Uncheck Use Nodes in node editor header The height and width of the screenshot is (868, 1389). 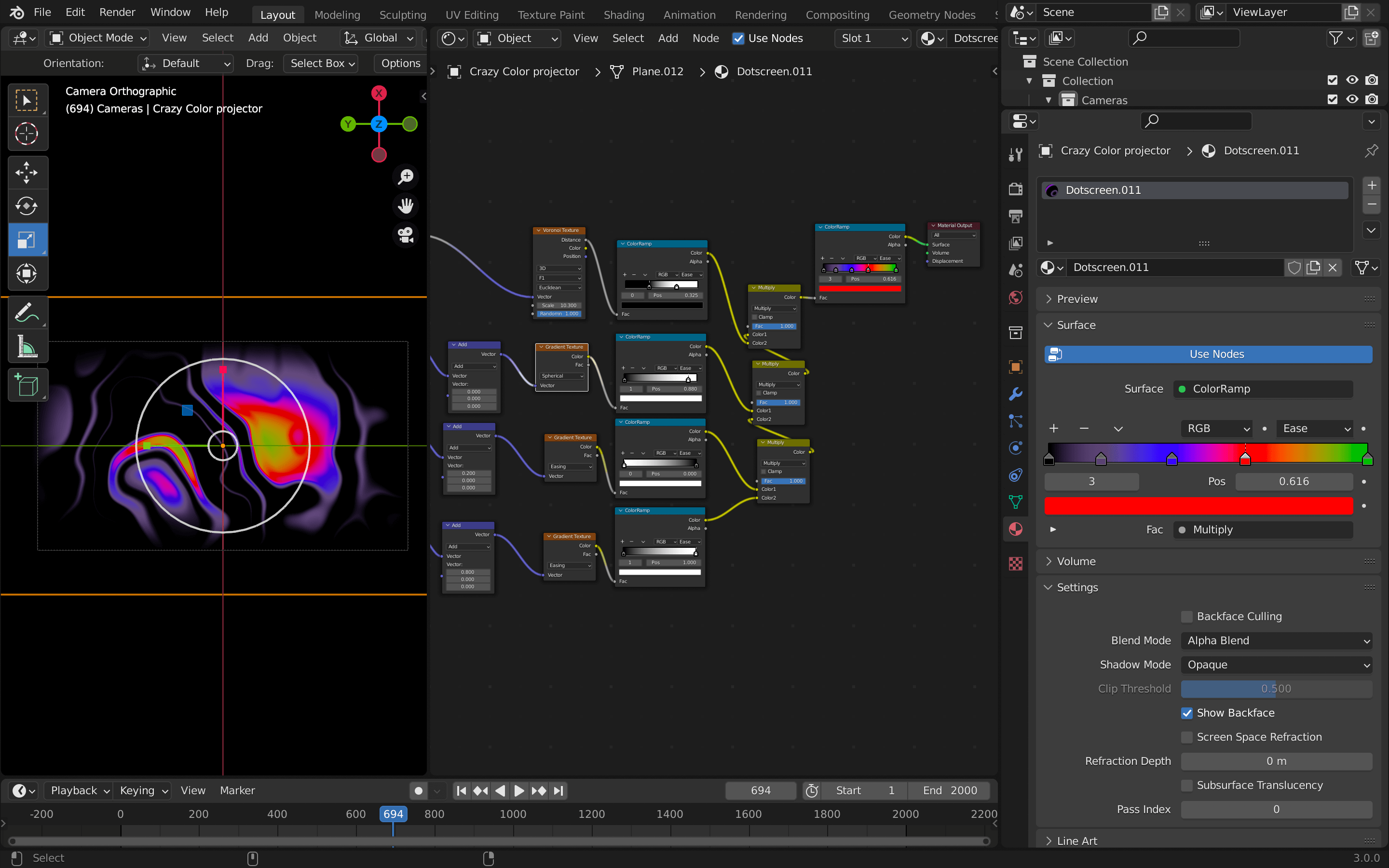click(x=738, y=39)
